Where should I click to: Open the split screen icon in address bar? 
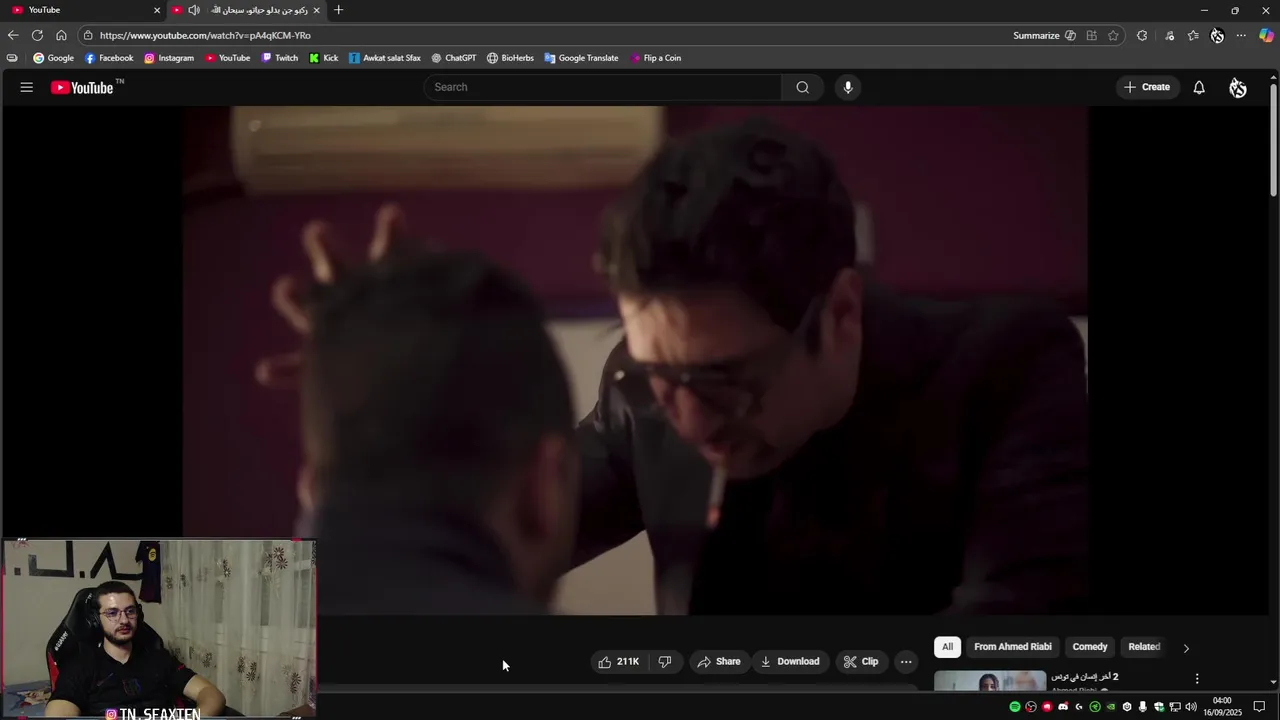pyautogui.click(x=1092, y=36)
